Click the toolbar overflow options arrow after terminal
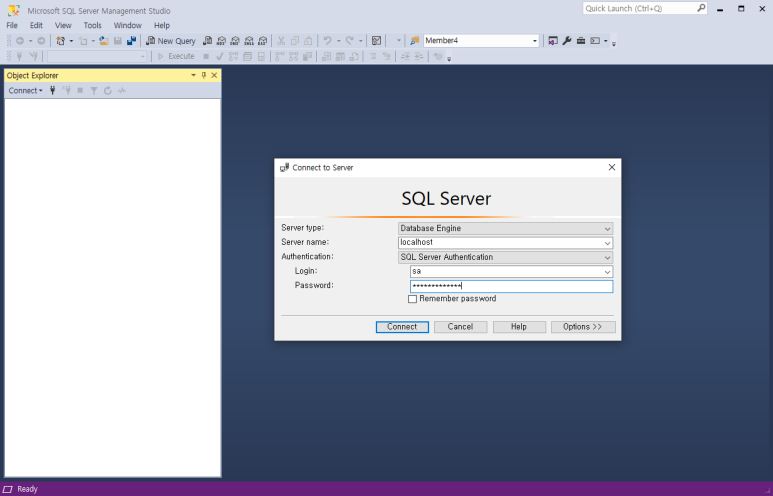The image size is (773, 496). coord(614,44)
